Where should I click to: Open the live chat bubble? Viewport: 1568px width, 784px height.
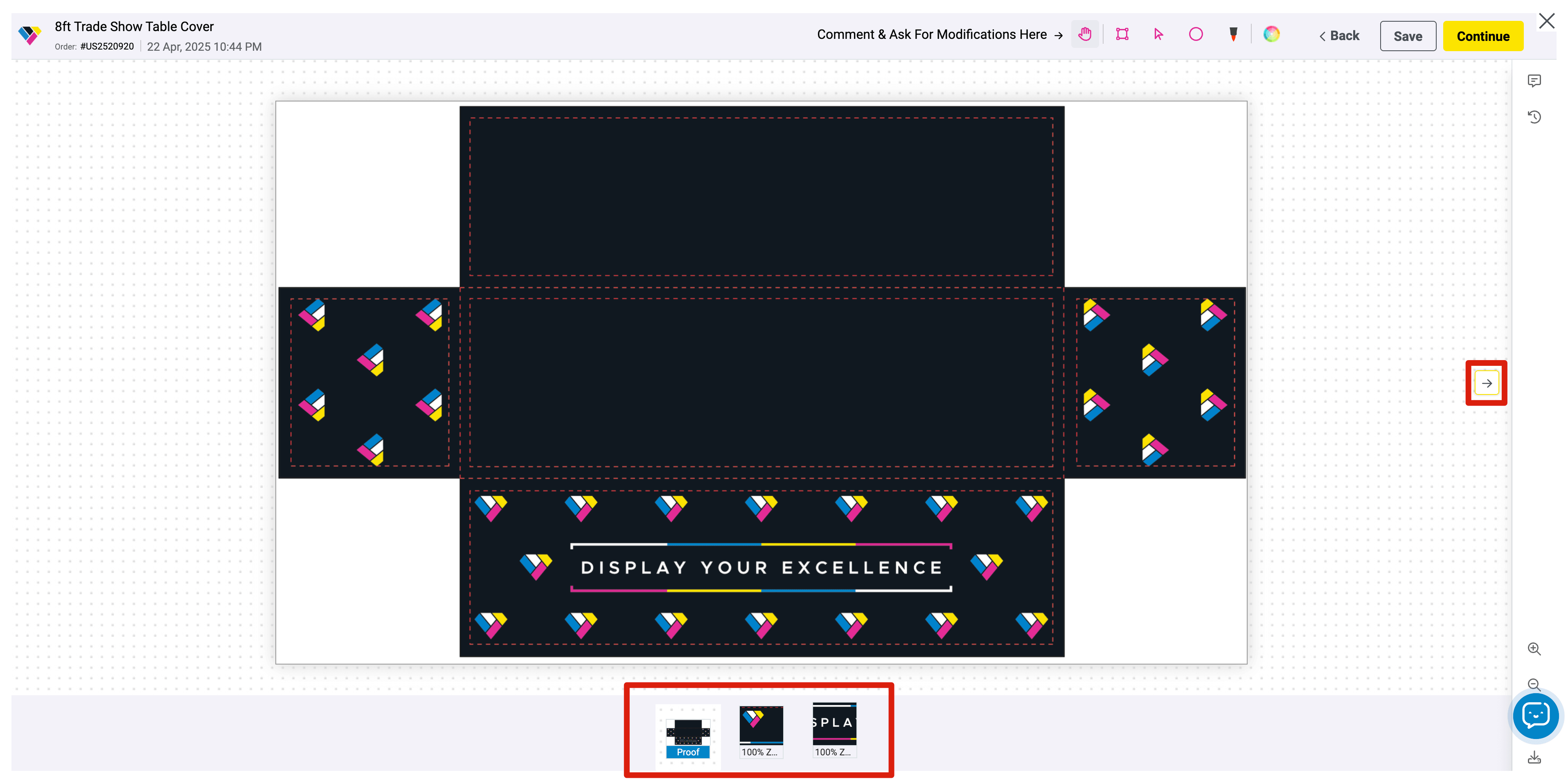[1535, 716]
